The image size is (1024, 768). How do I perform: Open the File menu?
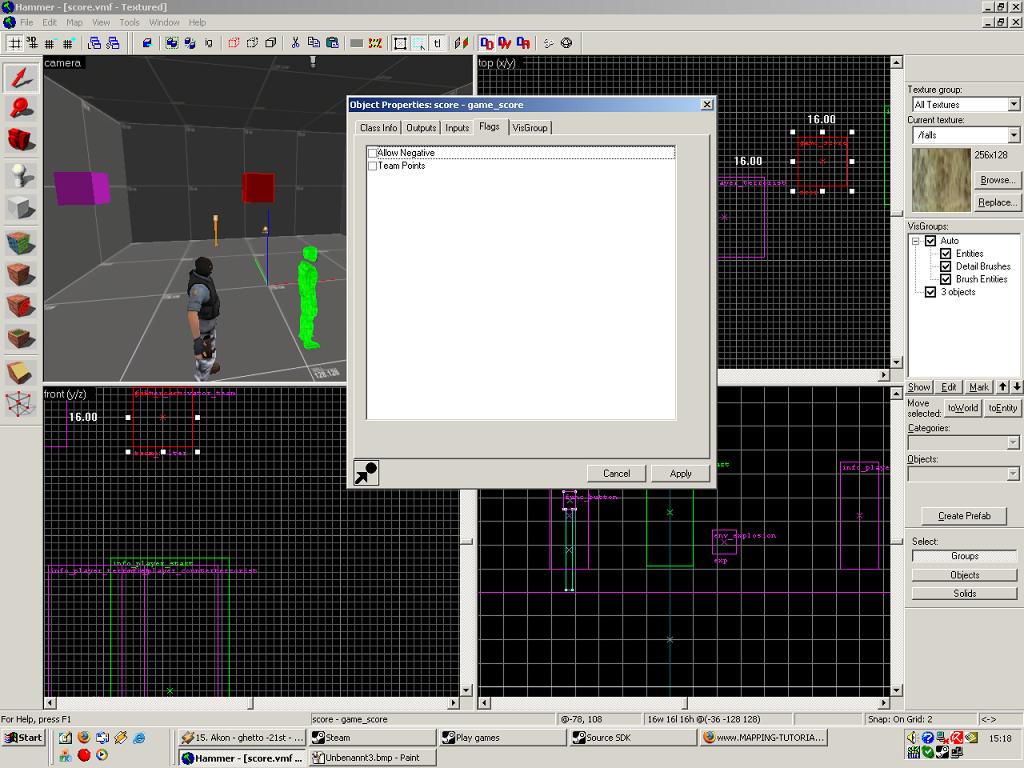[27, 22]
